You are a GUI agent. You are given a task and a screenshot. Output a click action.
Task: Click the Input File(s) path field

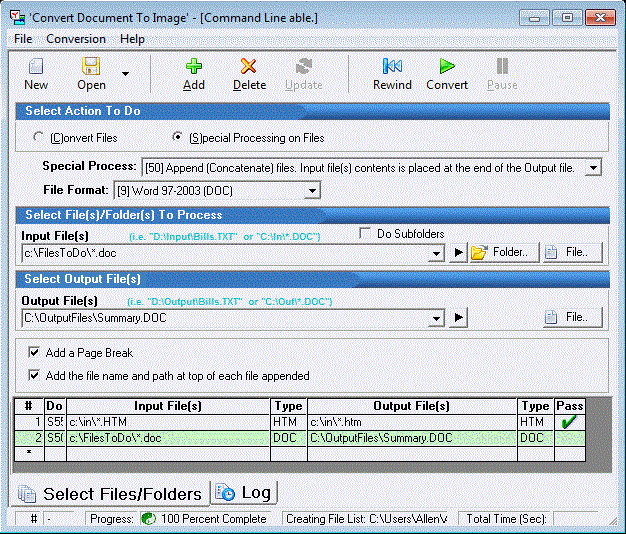225,253
